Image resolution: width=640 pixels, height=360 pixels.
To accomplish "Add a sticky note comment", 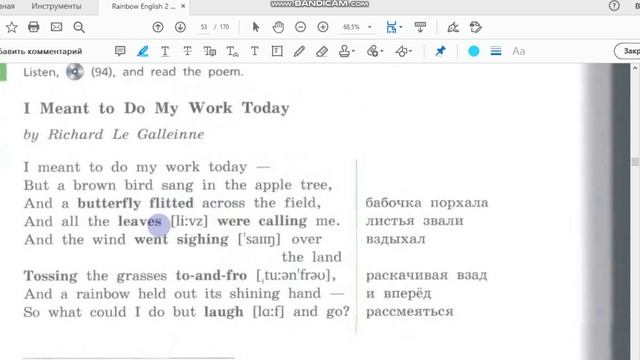I will tap(120, 51).
